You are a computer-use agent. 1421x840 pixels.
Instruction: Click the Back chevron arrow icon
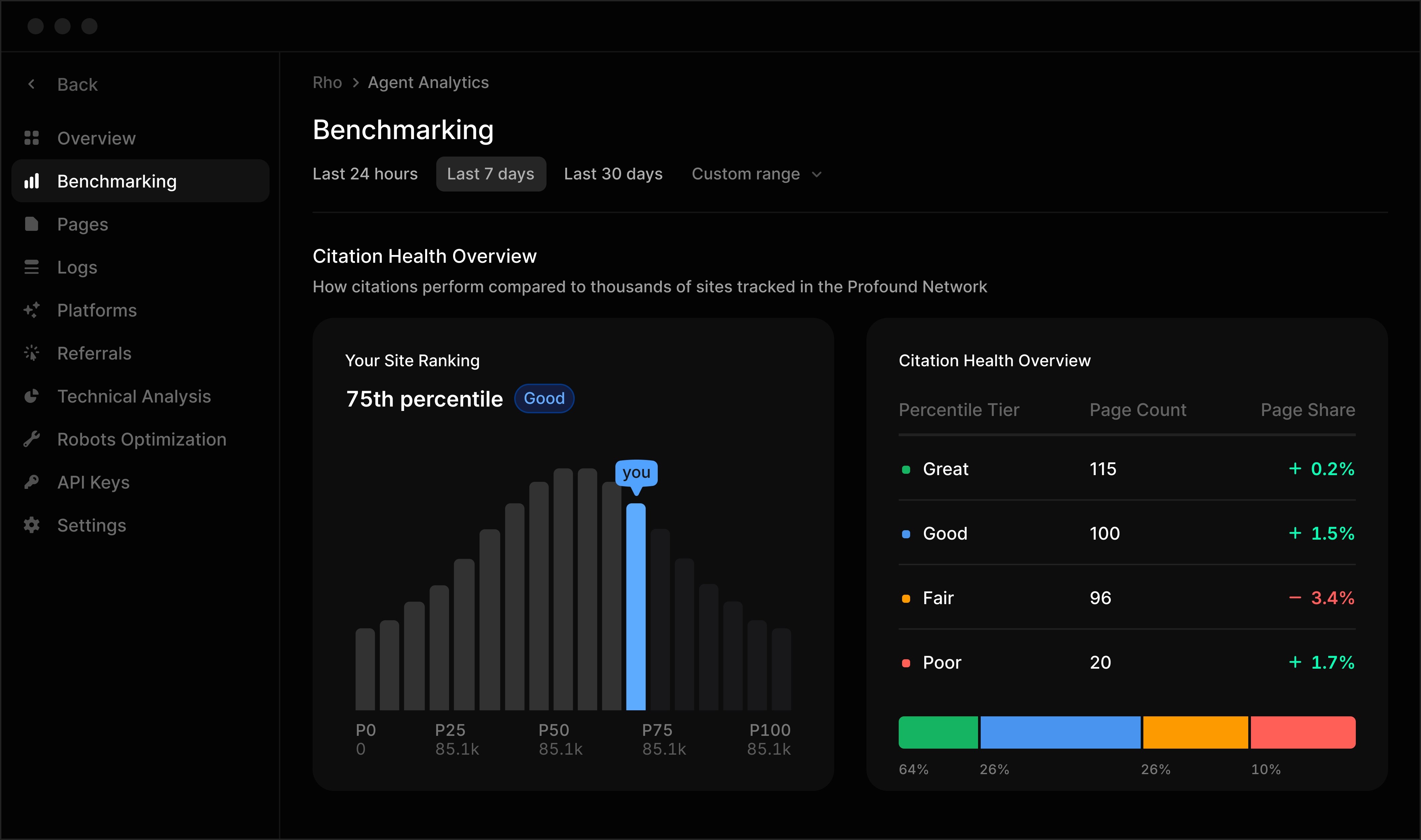click(32, 84)
